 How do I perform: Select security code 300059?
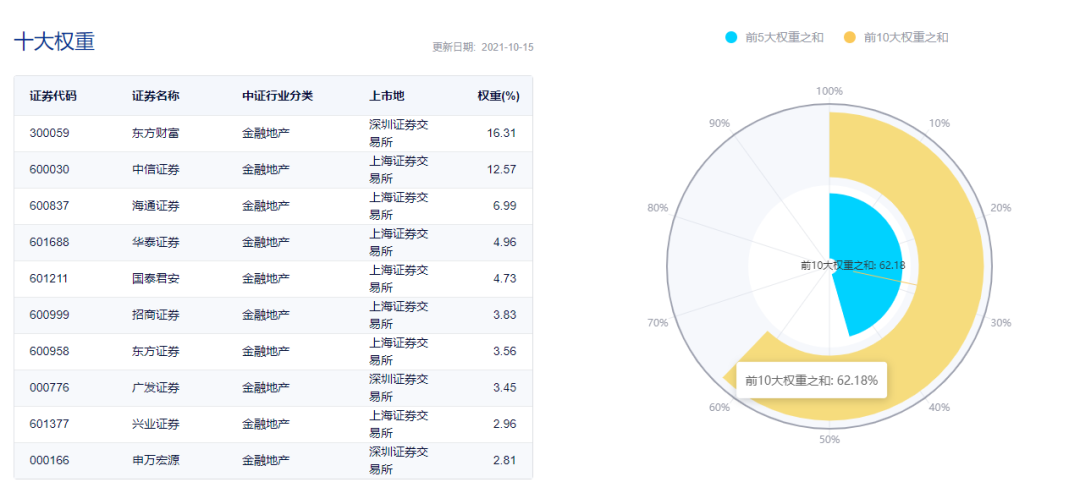pyautogui.click(x=50, y=133)
